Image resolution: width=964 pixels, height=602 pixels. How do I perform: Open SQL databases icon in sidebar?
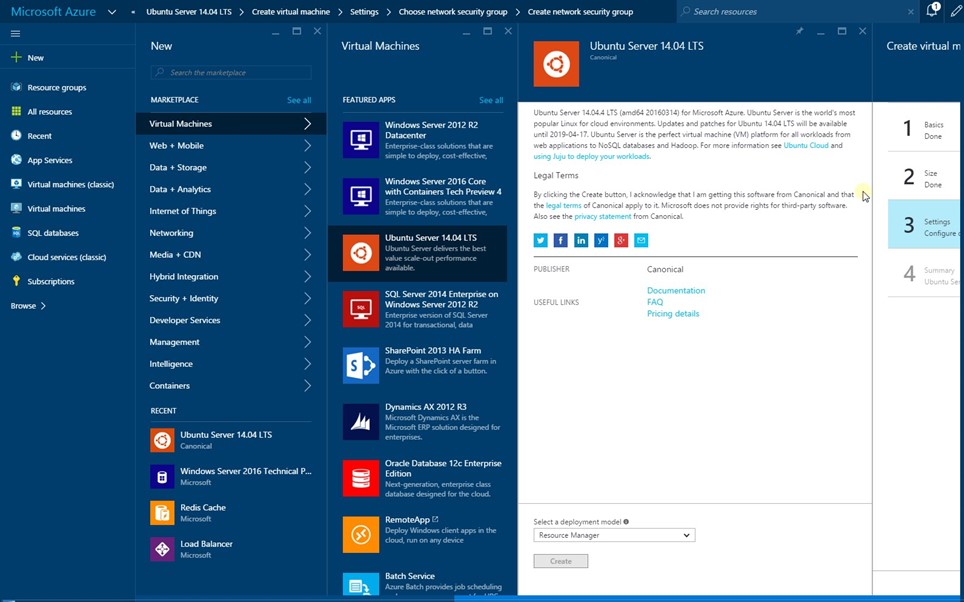pyautogui.click(x=16, y=232)
